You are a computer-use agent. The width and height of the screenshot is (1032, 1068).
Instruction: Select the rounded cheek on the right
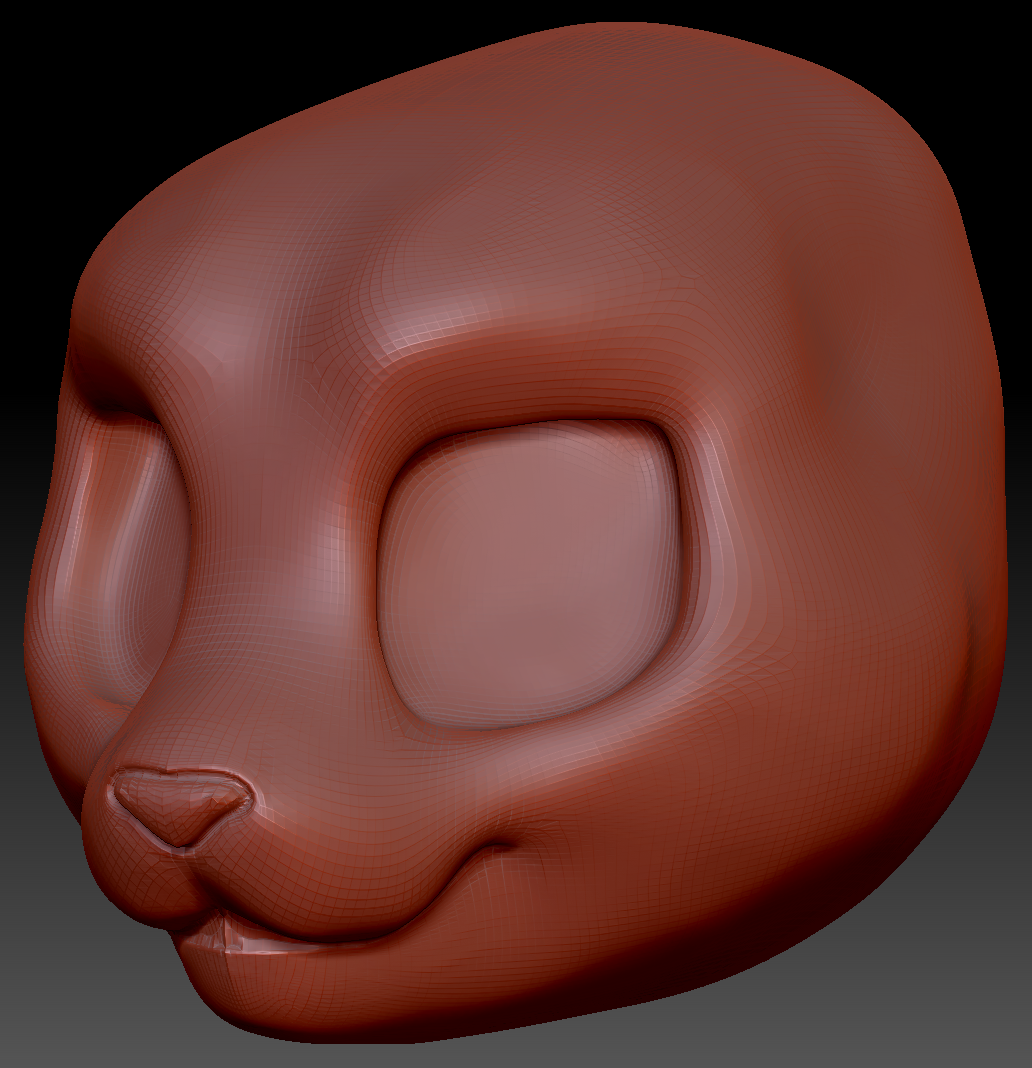(x=760, y=780)
